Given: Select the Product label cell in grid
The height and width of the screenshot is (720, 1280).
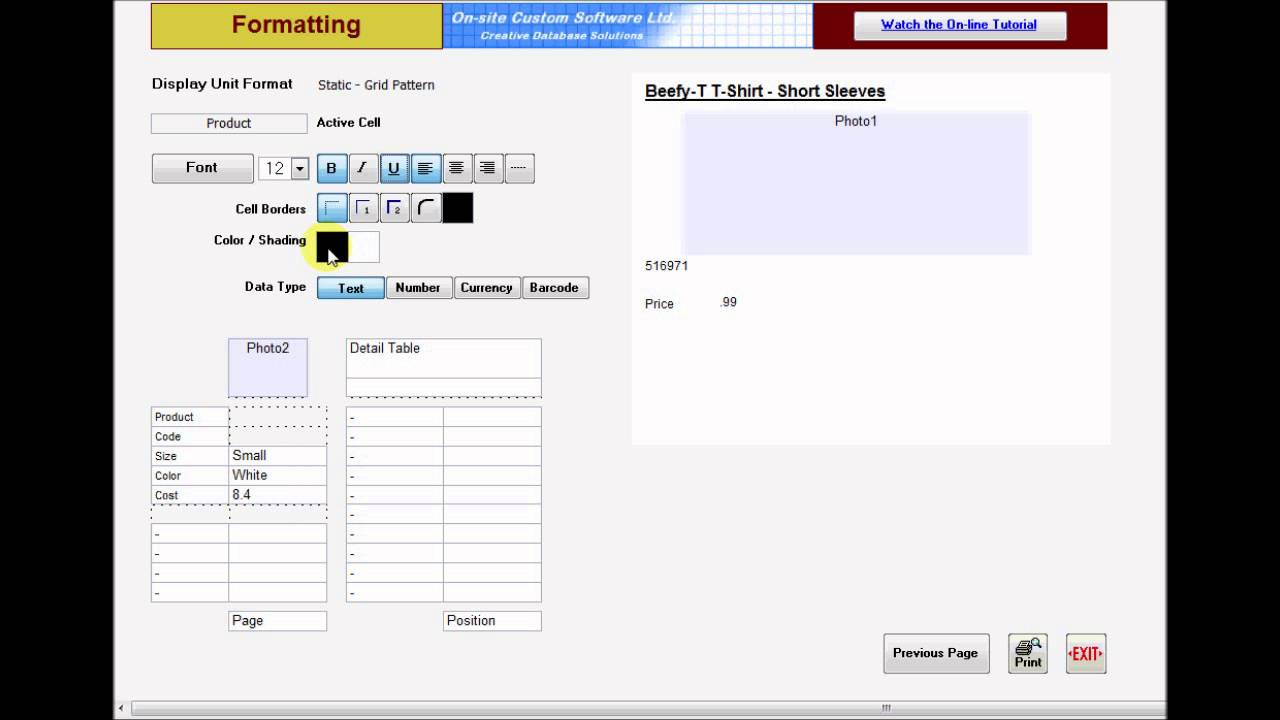Looking at the screenshot, I should coord(190,417).
